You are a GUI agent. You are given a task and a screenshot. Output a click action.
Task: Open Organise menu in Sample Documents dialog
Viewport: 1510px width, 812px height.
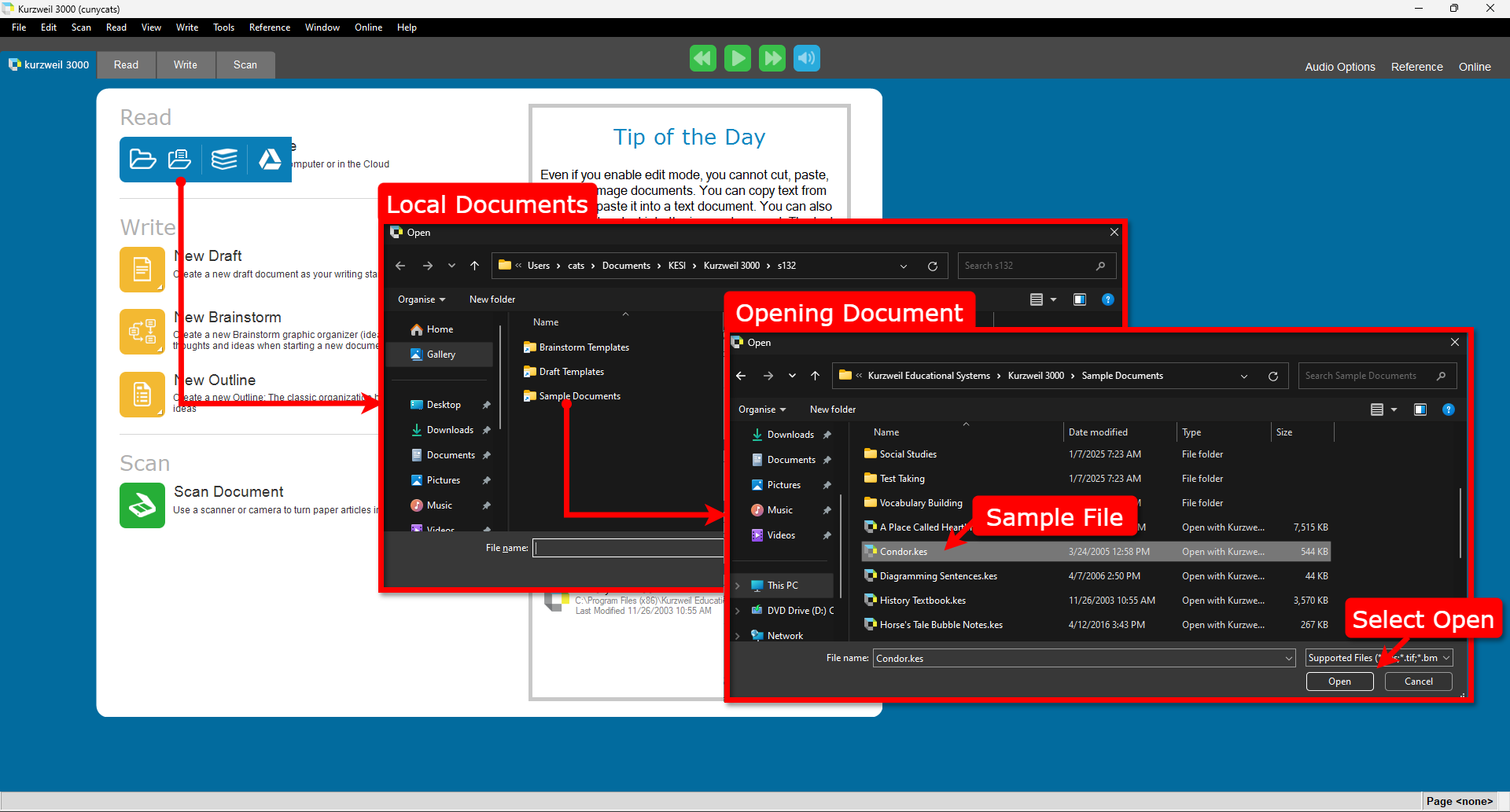coord(762,410)
